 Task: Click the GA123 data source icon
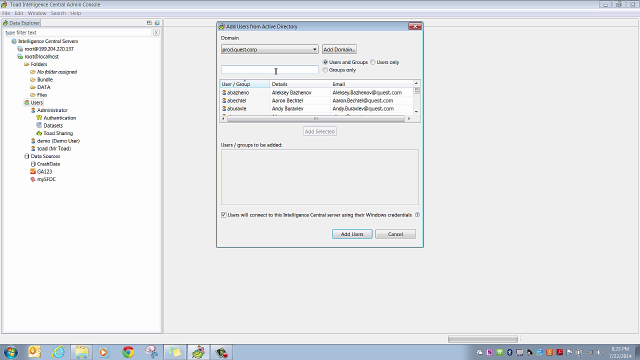click(x=33, y=172)
